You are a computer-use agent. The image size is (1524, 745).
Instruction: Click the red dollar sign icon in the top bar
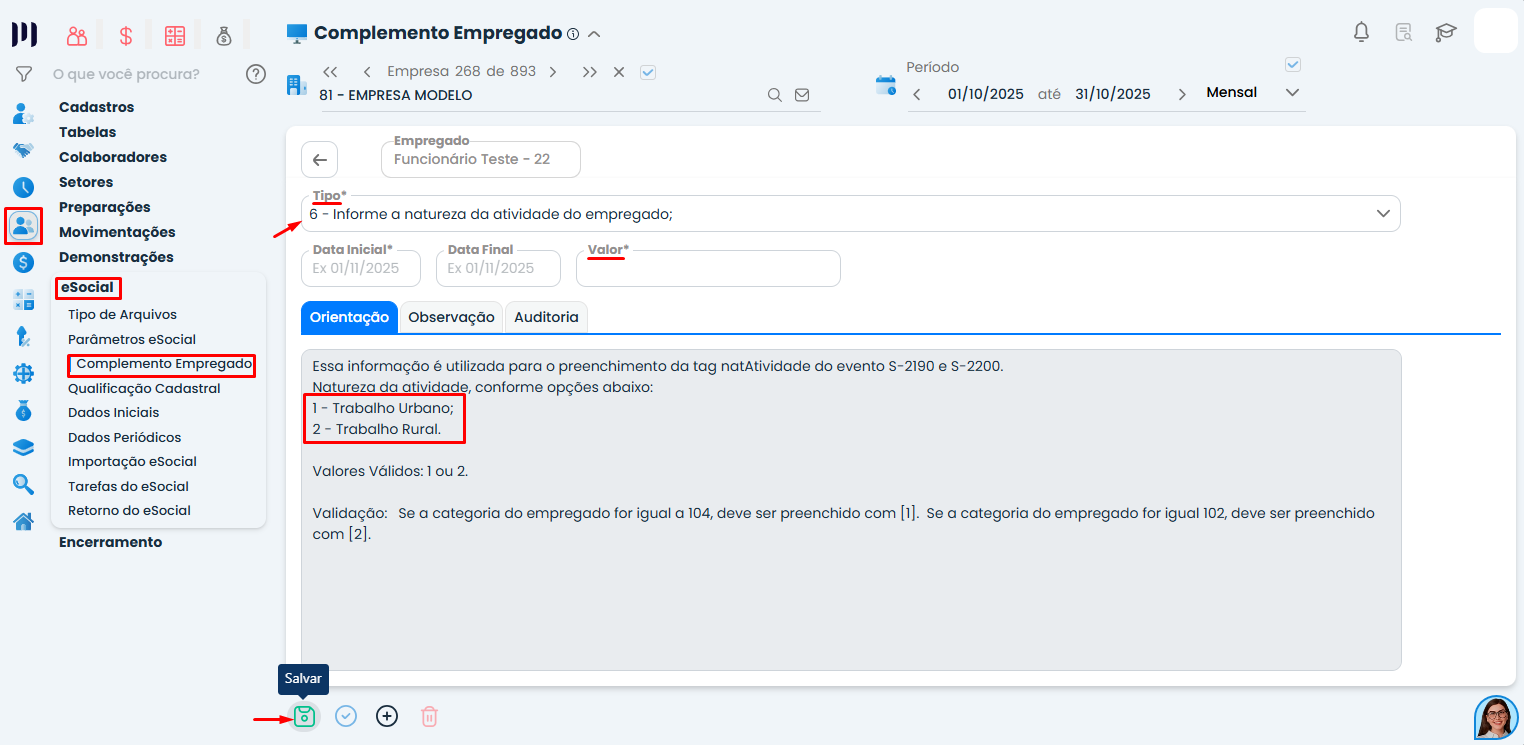(x=126, y=36)
